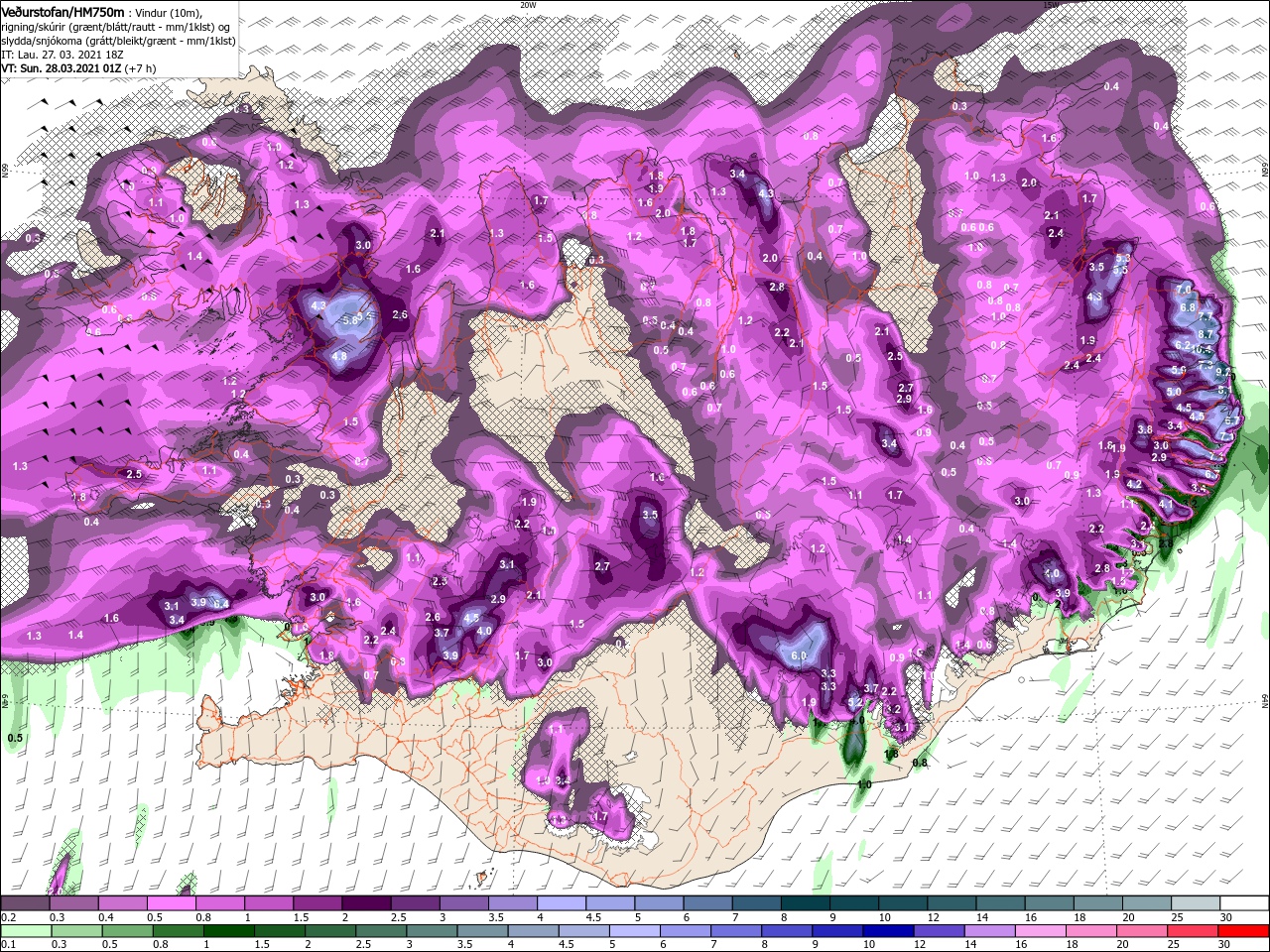Viewport: 1270px width, 952px height.
Task: Click the Veðurstofan/HM750m title text
Action: coord(63,11)
